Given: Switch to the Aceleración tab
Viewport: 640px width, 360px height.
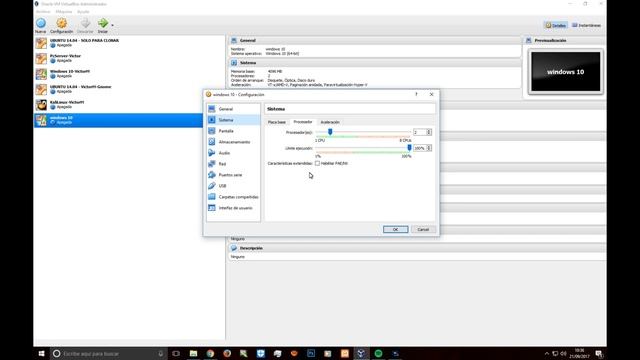Looking at the screenshot, I should (x=330, y=122).
